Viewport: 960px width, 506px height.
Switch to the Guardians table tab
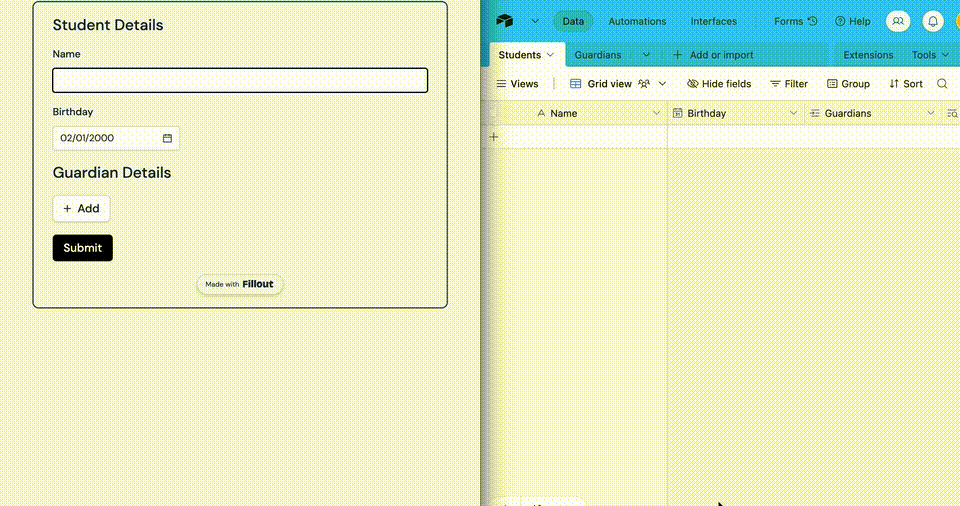(x=598, y=55)
